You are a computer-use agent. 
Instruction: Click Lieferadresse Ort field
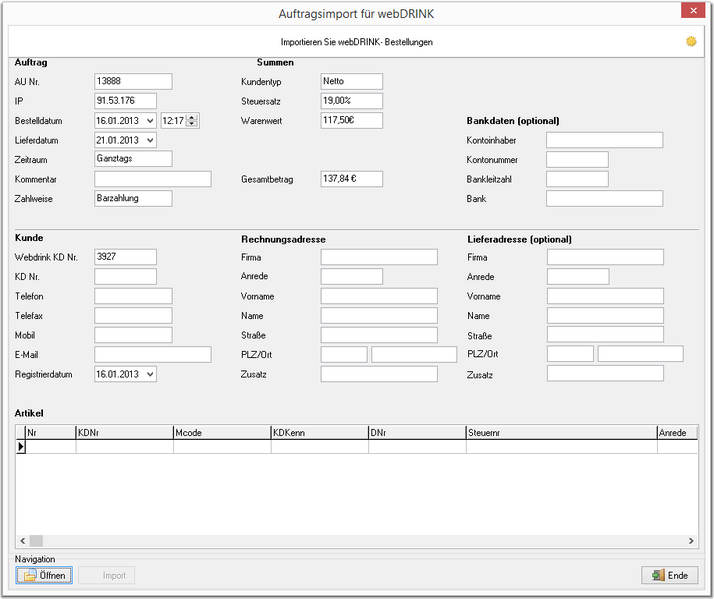(x=640, y=354)
